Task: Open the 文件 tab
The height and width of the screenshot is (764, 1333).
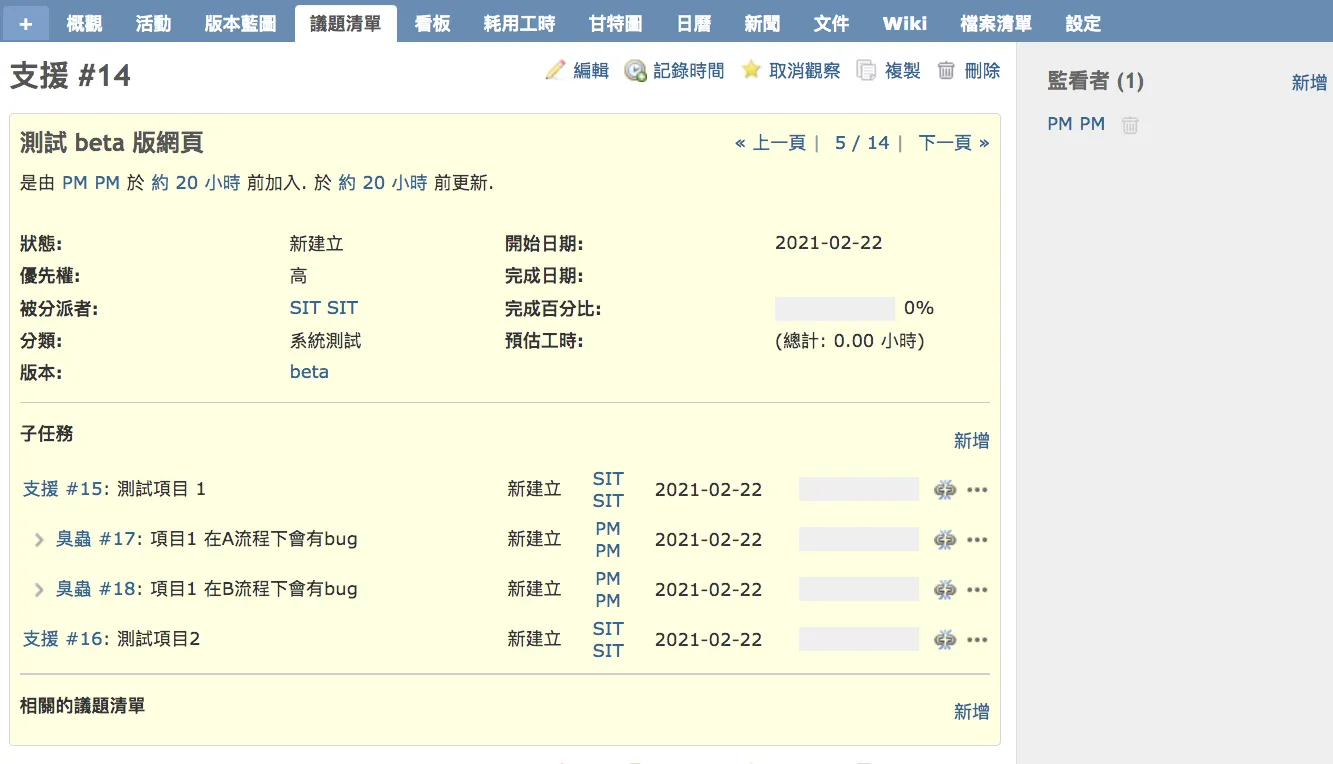Action: click(832, 23)
